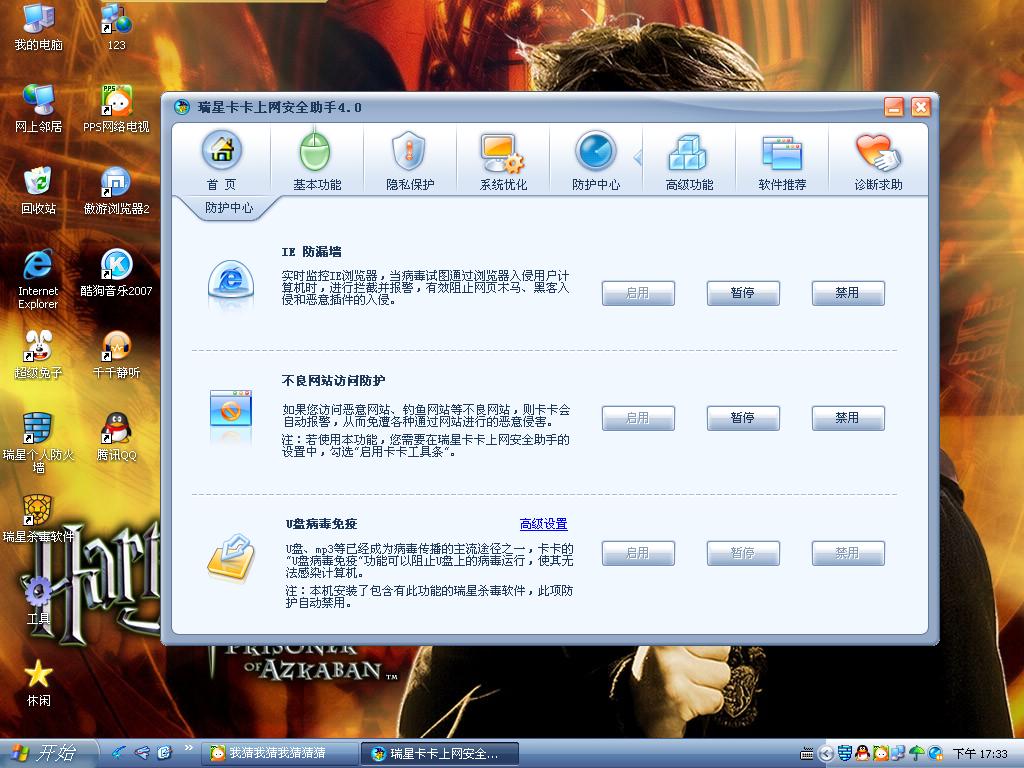Launch 腾讯QQ desktop shortcut

click(x=116, y=437)
